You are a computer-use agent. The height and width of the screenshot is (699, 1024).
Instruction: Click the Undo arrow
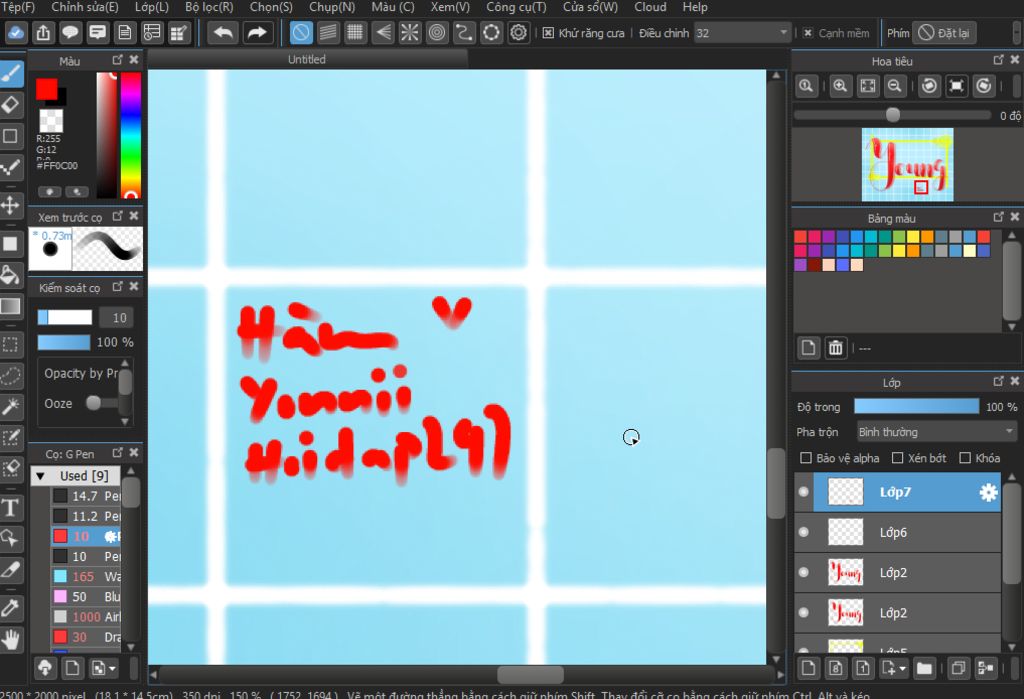(x=223, y=32)
